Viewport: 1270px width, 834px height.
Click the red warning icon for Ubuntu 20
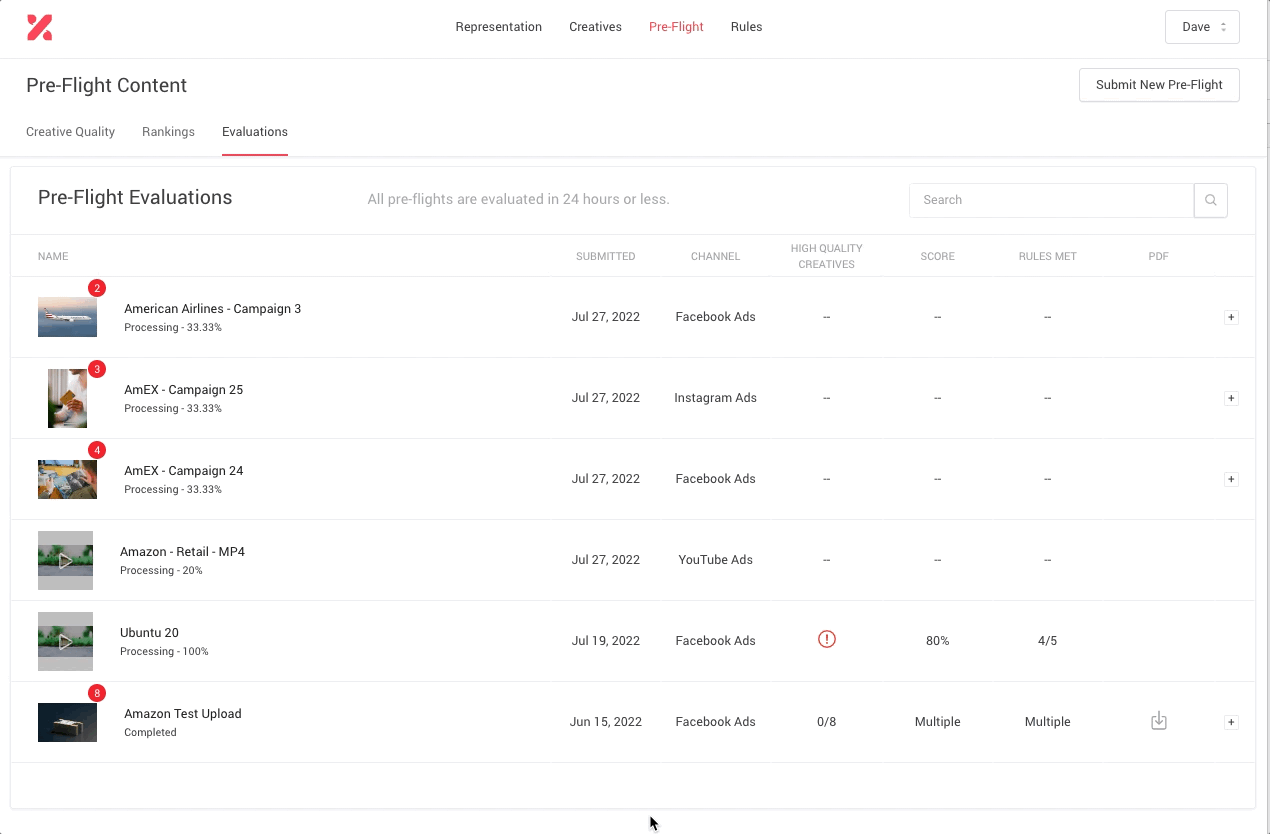tap(826, 639)
